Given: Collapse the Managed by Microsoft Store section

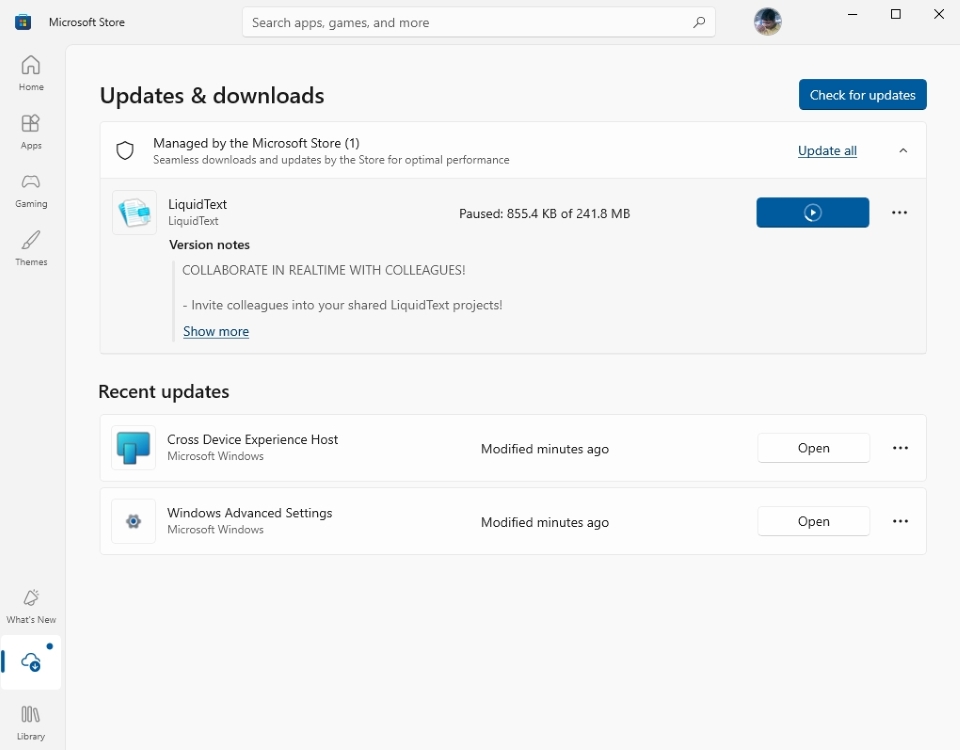Looking at the screenshot, I should pos(903,150).
